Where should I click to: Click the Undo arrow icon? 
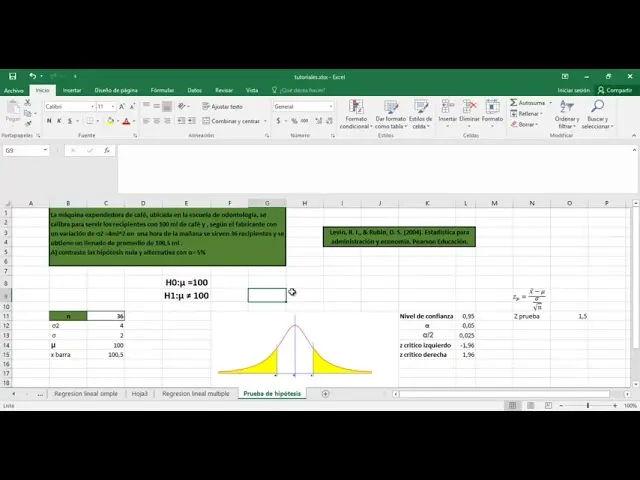pyautogui.click(x=32, y=76)
